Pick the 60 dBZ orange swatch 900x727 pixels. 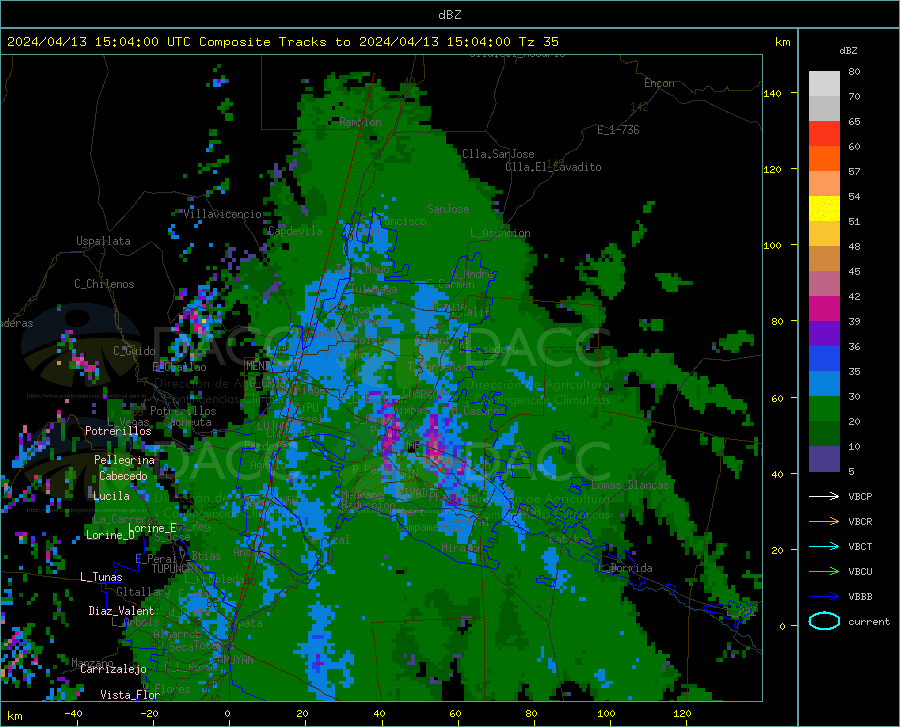coord(824,159)
